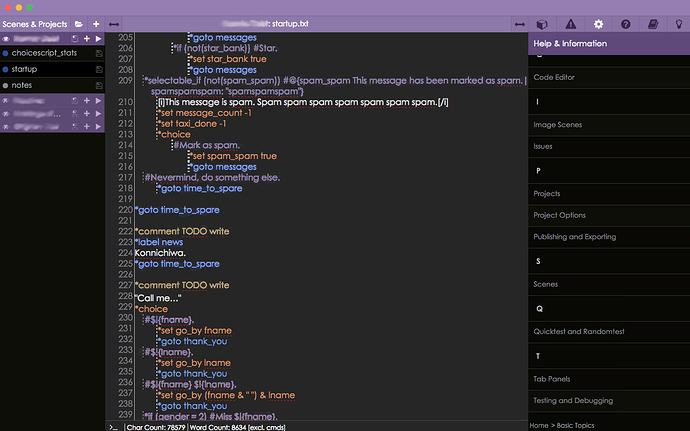The width and height of the screenshot is (690, 431).
Task: Collapse left panel with double-arrow icon
Action: 114,24
